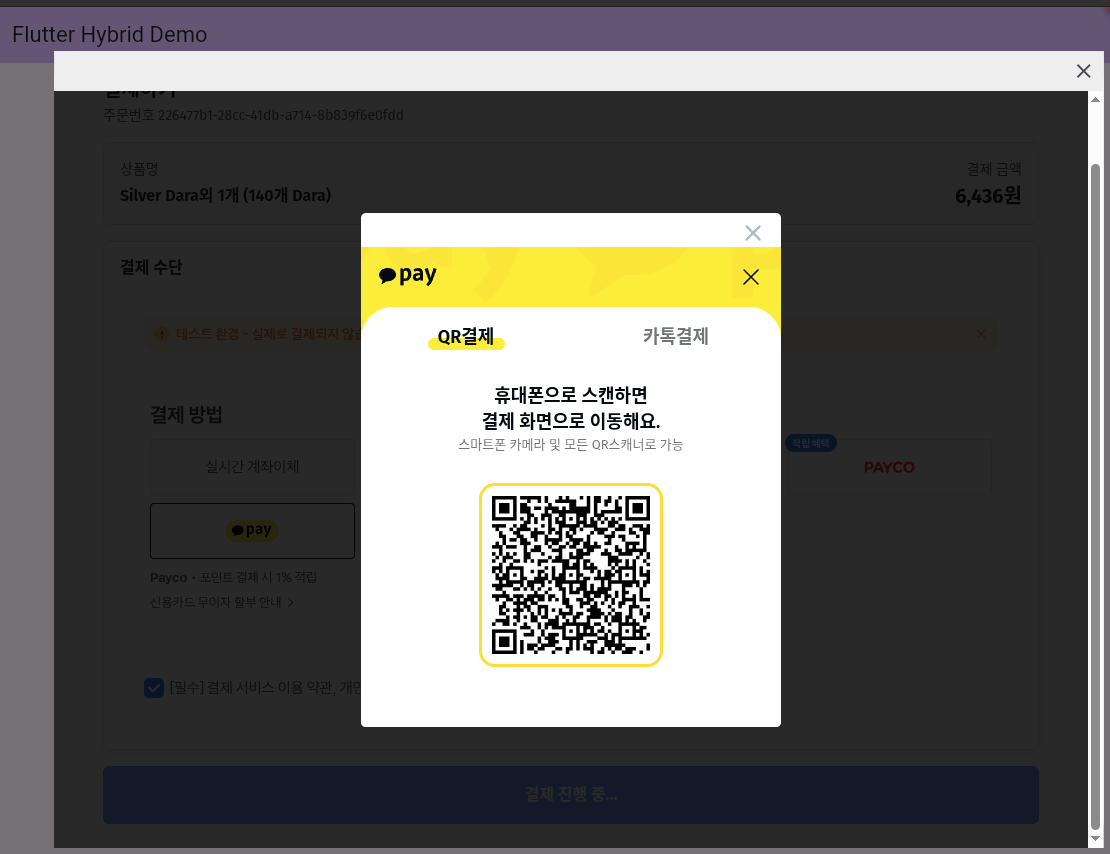Click the scrollbar down arrow
Viewport: 1110px width, 854px height.
(1095, 839)
